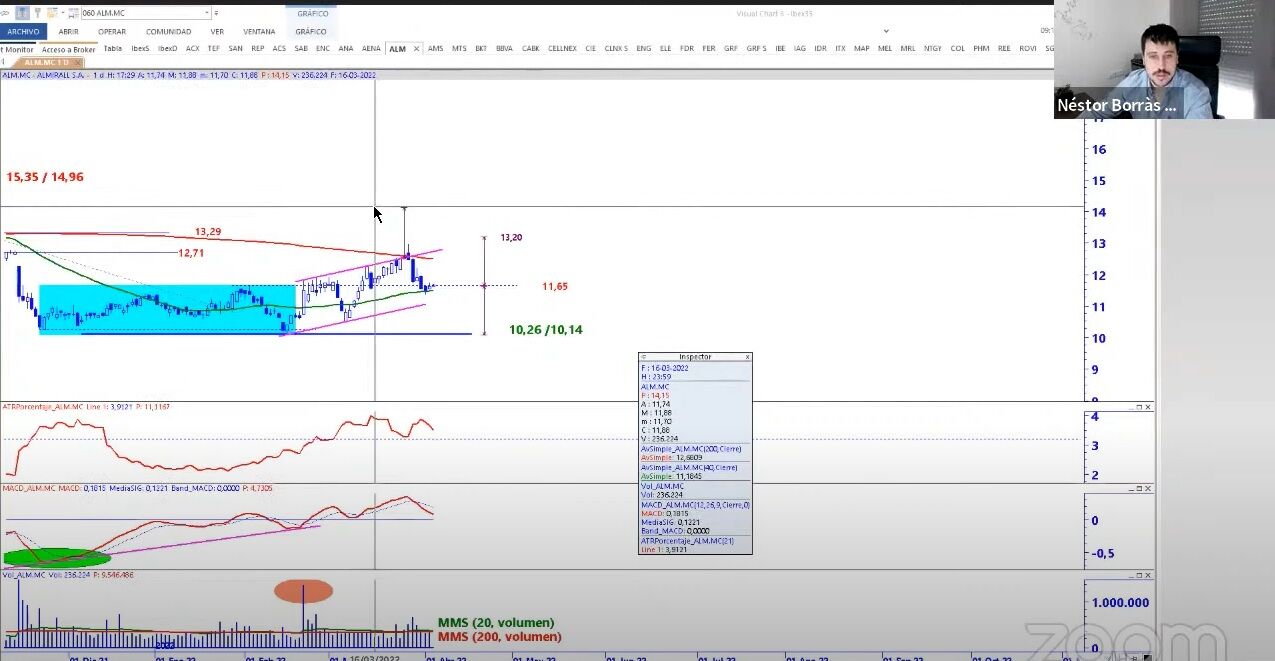Viewport: 1275px width, 661px height.
Task: Close the MACD indicator pane
Action: (x=1147, y=489)
